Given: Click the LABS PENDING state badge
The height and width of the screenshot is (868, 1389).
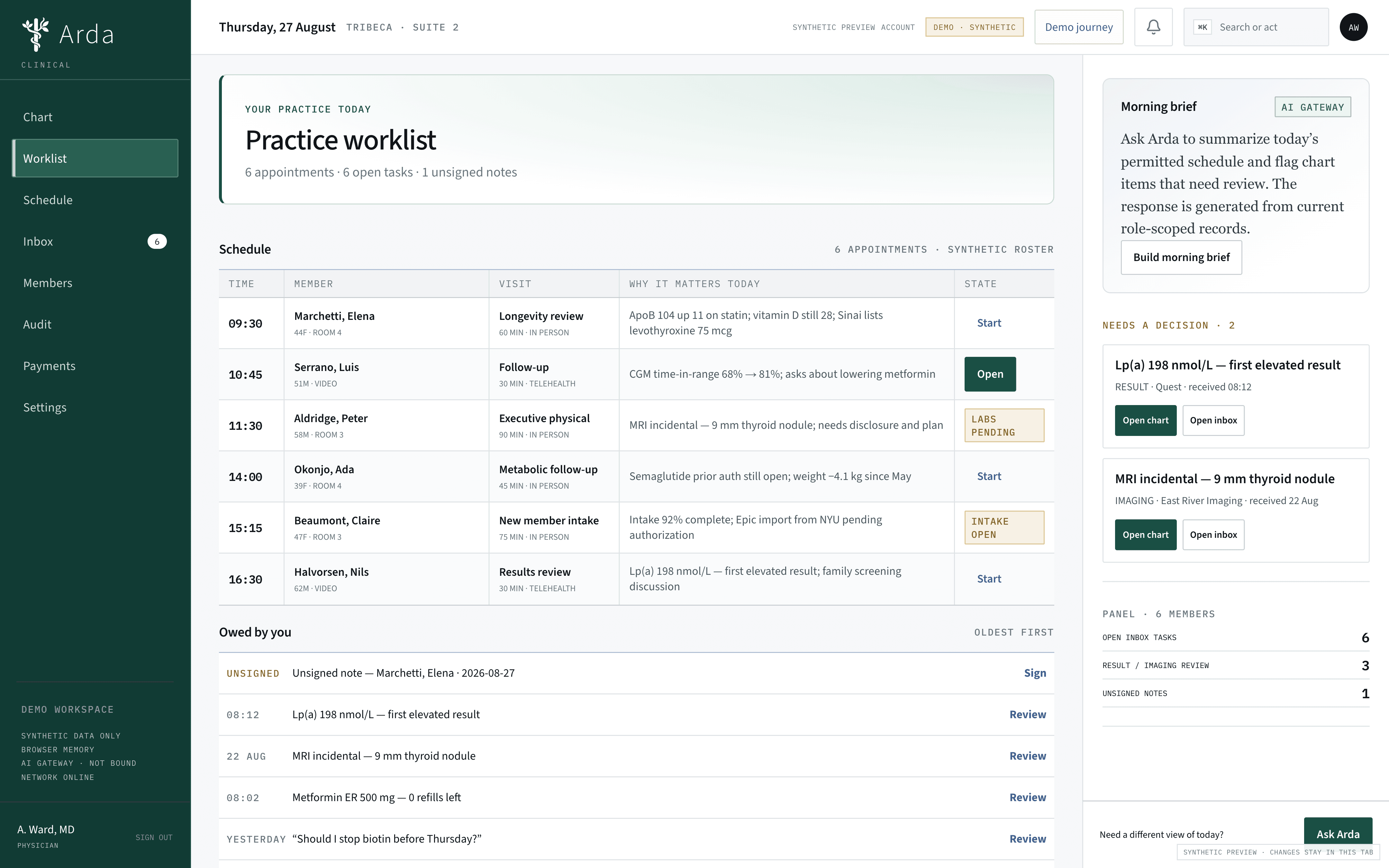Looking at the screenshot, I should [1004, 425].
